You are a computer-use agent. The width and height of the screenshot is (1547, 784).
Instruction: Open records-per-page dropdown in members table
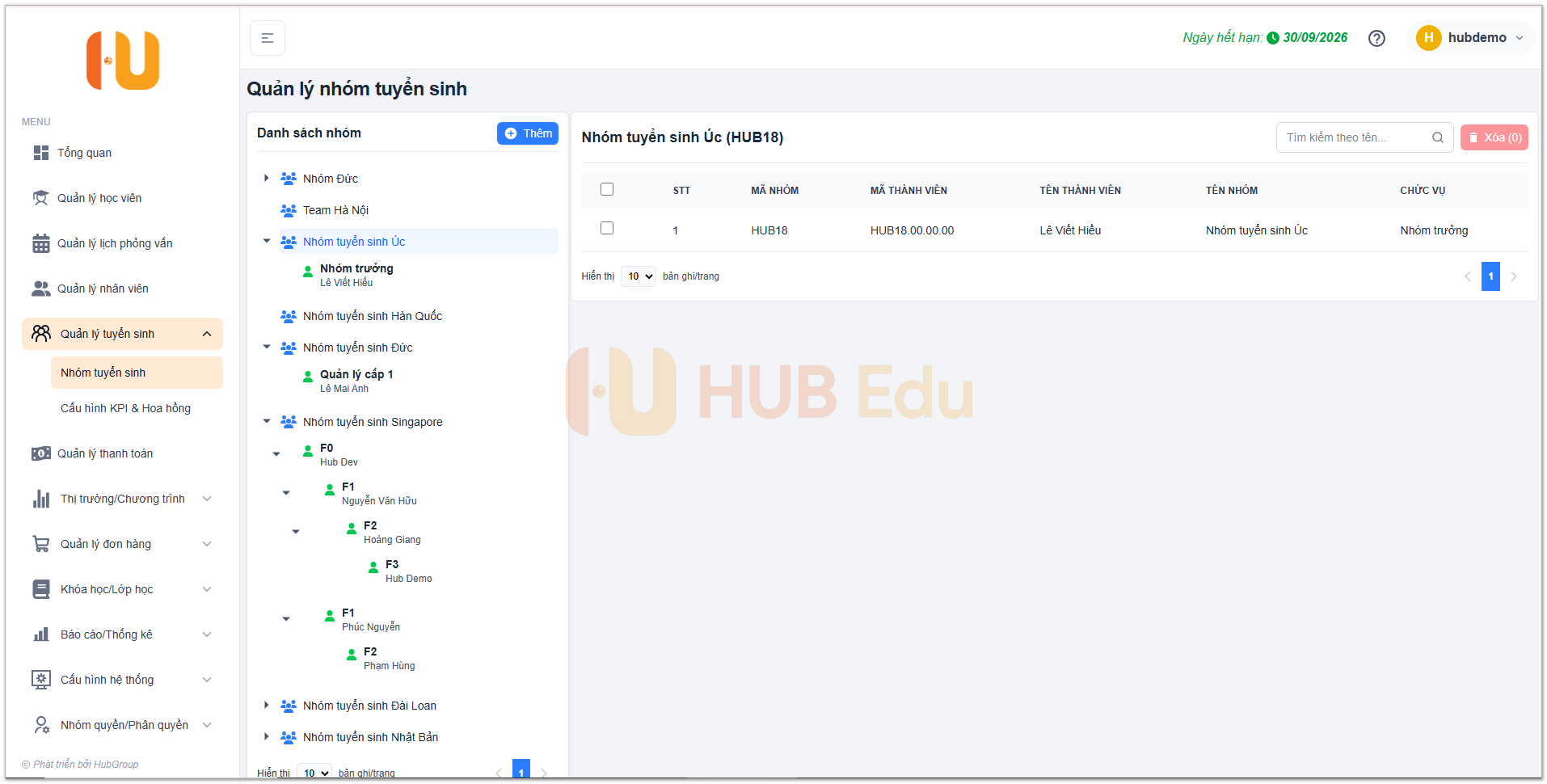tap(639, 276)
